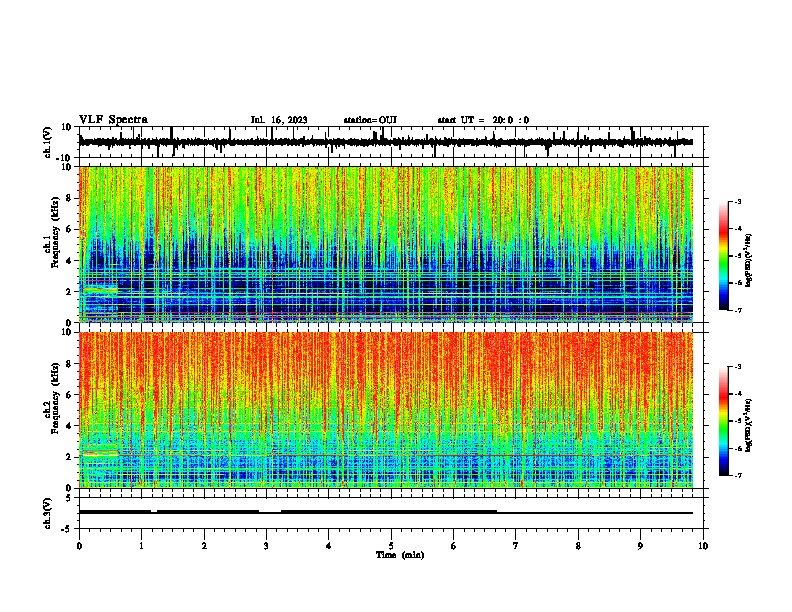
Task: Click the '9' time-axis tick label
Action: point(640,546)
